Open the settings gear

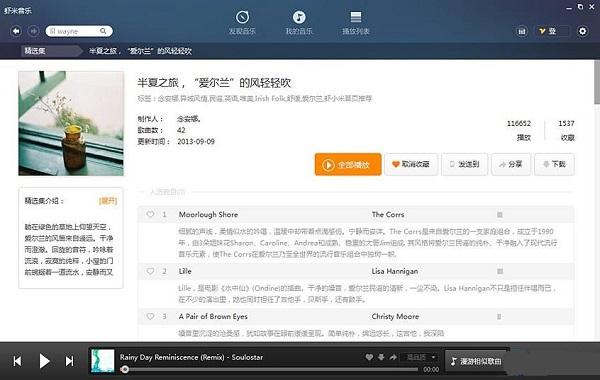(x=582, y=31)
